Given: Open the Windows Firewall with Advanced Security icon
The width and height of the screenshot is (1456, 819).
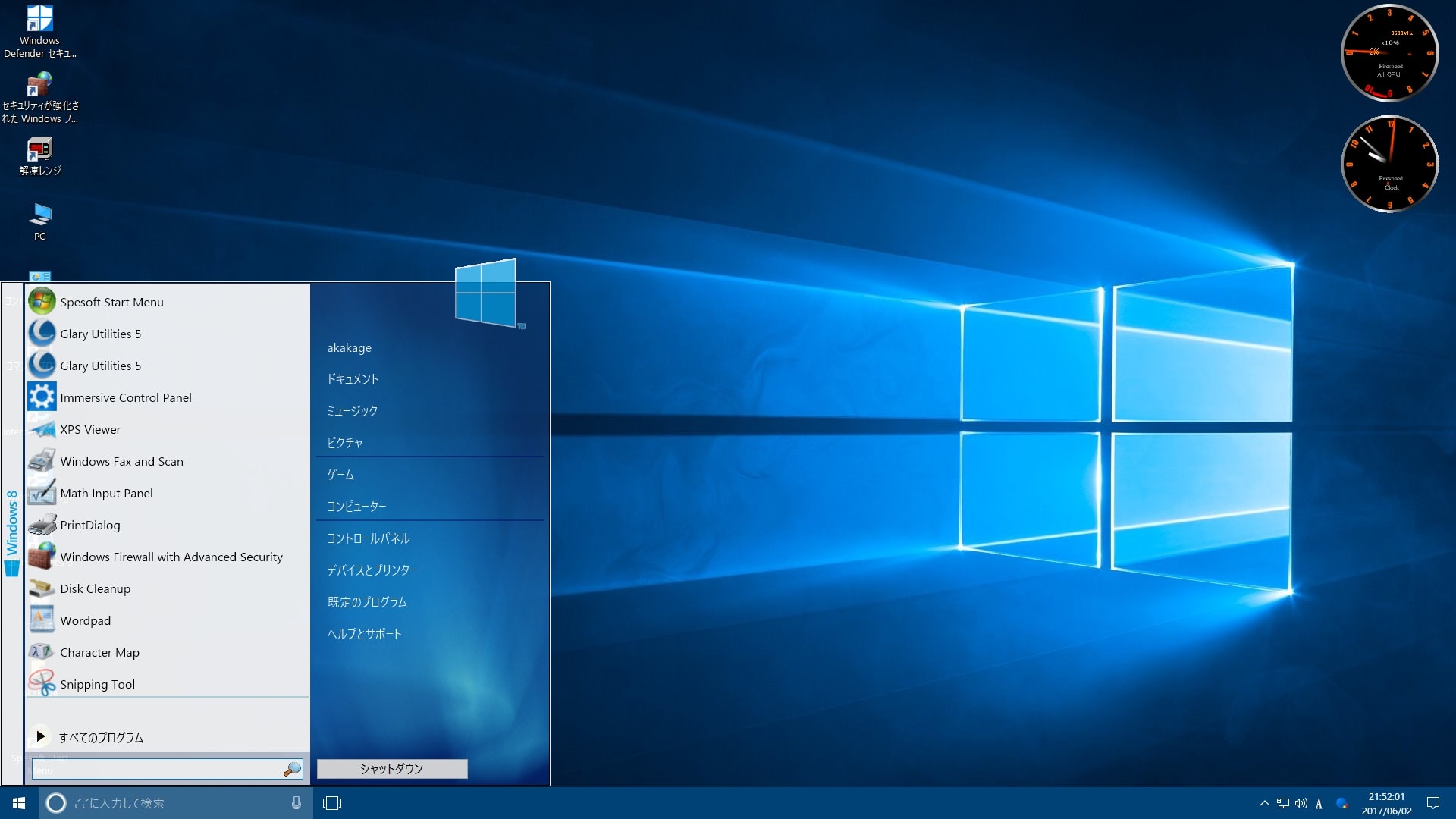Looking at the screenshot, I should pos(42,557).
